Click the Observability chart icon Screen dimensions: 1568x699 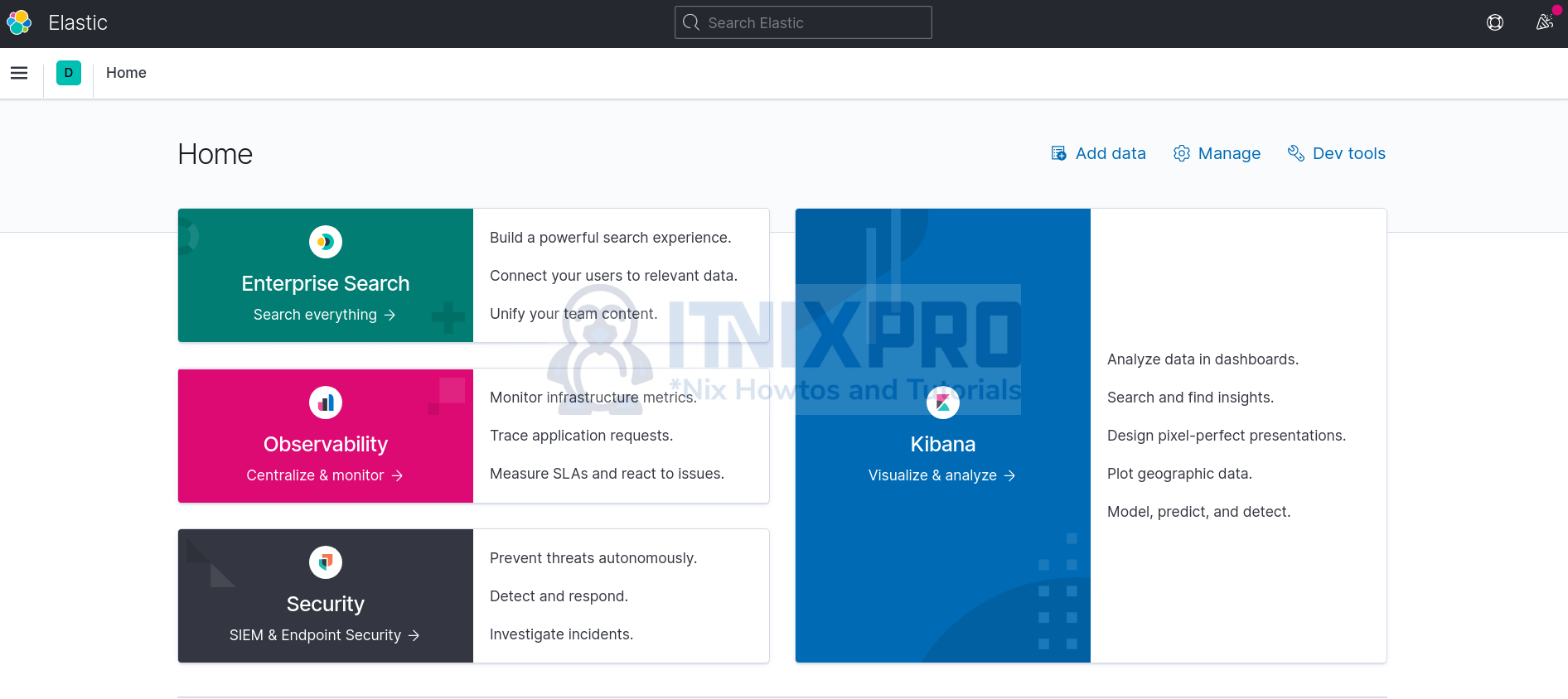[326, 403]
